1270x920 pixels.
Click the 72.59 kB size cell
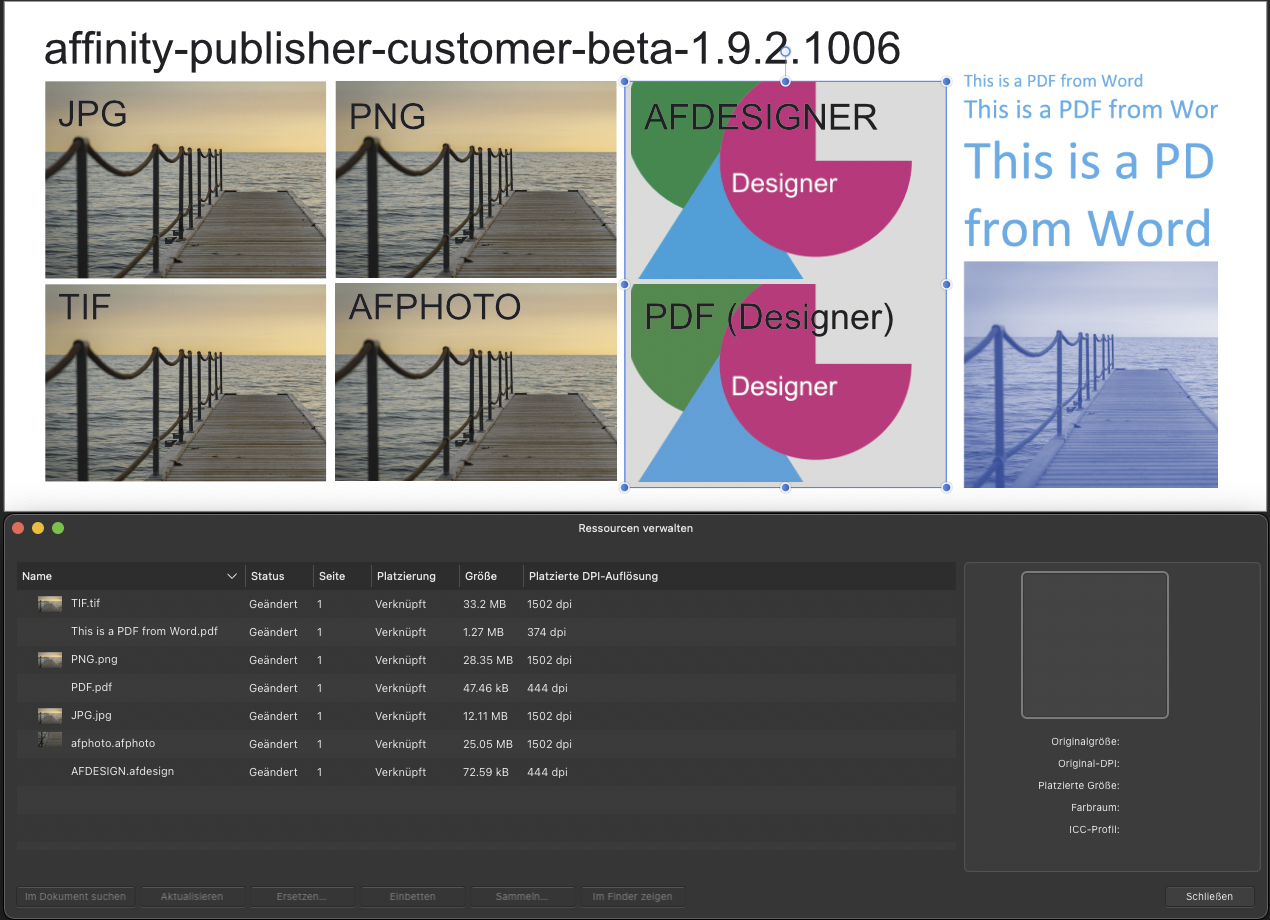click(486, 772)
